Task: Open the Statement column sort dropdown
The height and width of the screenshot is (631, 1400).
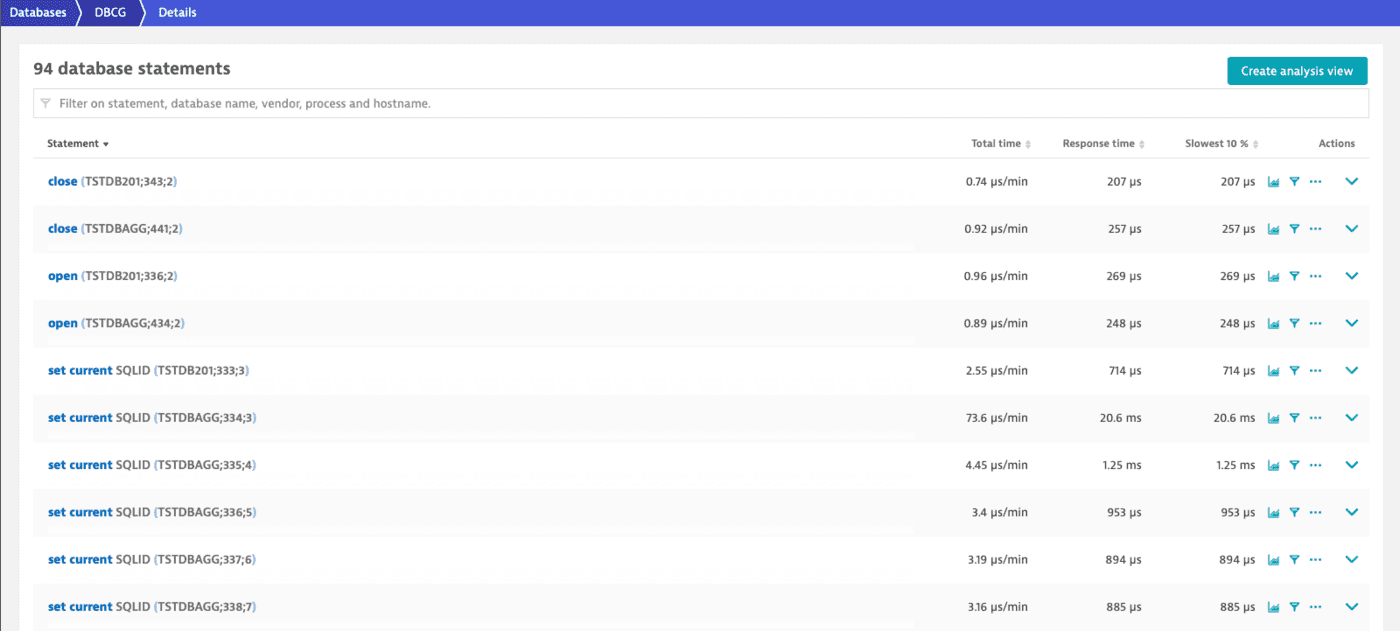Action: tap(103, 143)
